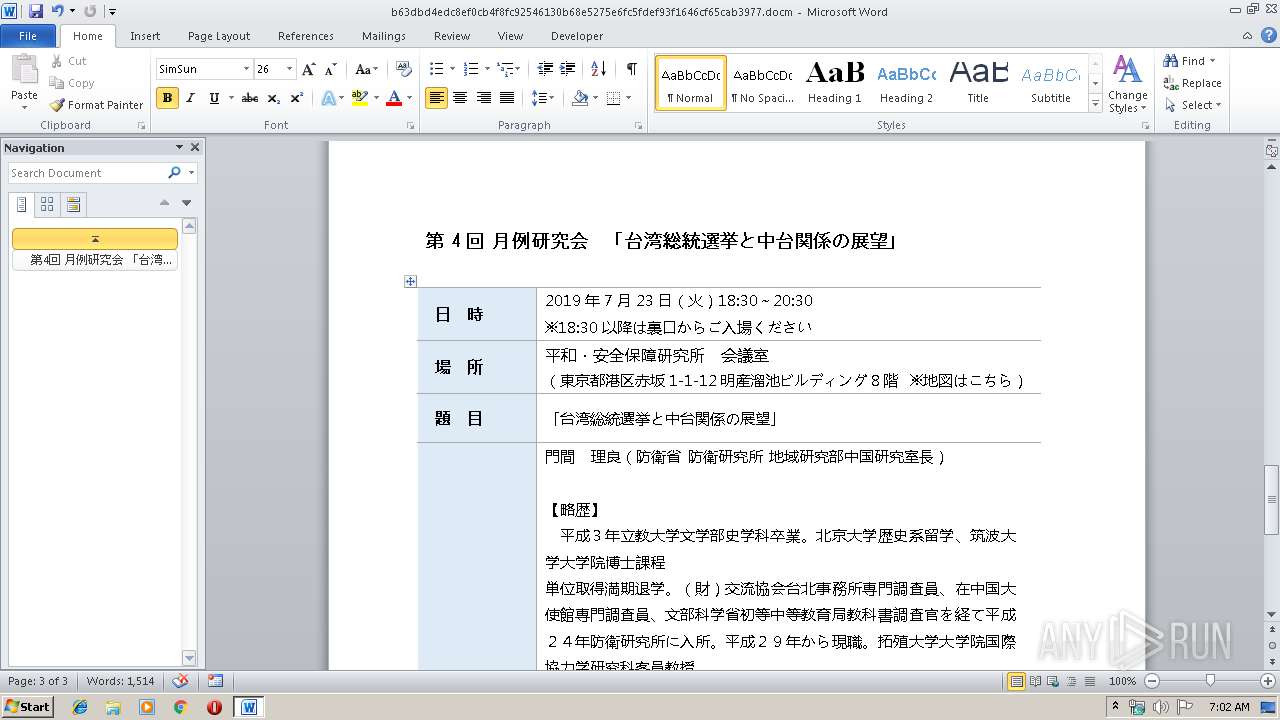Undo the last action
The image size is (1280, 720).
[x=57, y=11]
